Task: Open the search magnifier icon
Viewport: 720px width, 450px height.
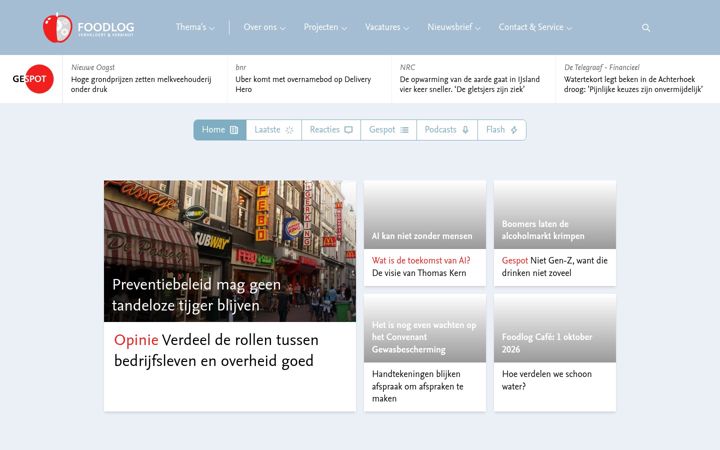Action: pos(646,28)
